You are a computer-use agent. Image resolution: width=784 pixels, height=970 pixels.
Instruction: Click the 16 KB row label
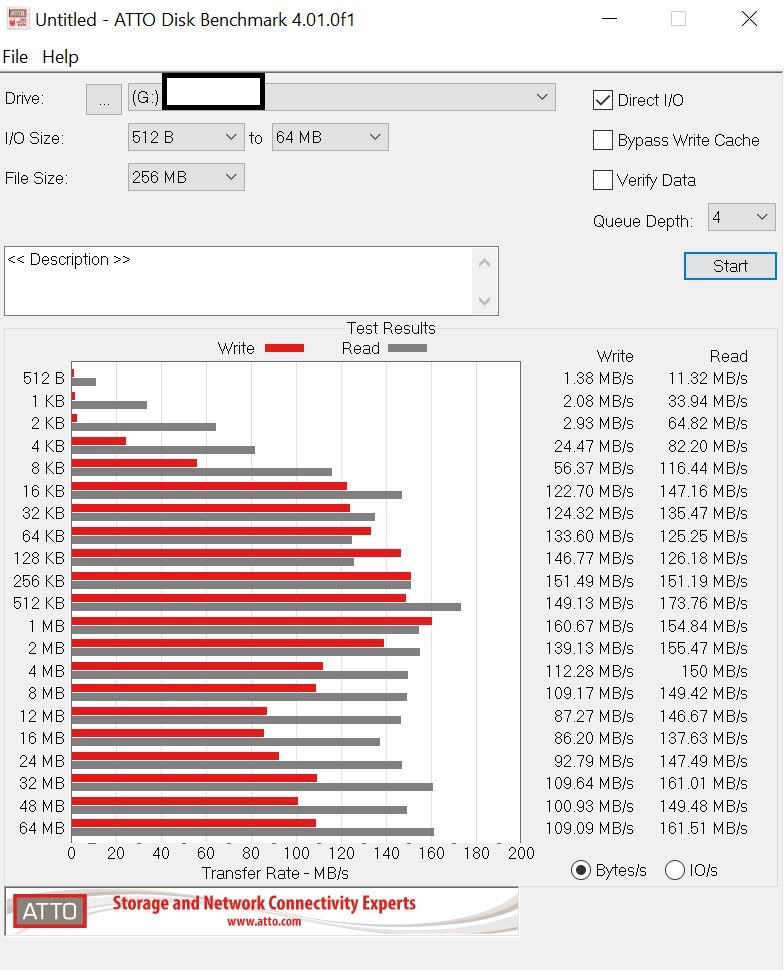tap(43, 491)
